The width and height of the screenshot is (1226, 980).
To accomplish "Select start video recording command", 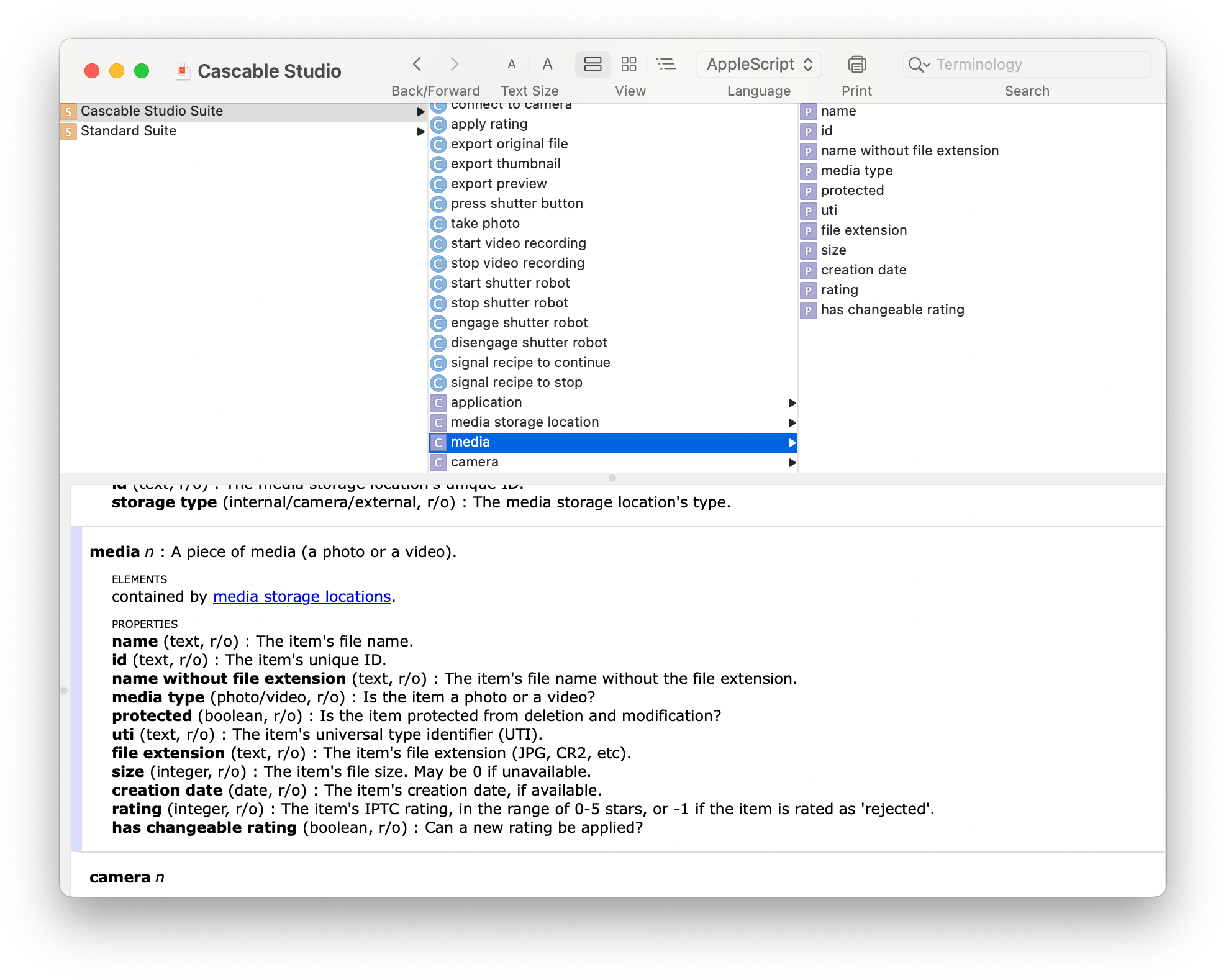I will coord(613,243).
